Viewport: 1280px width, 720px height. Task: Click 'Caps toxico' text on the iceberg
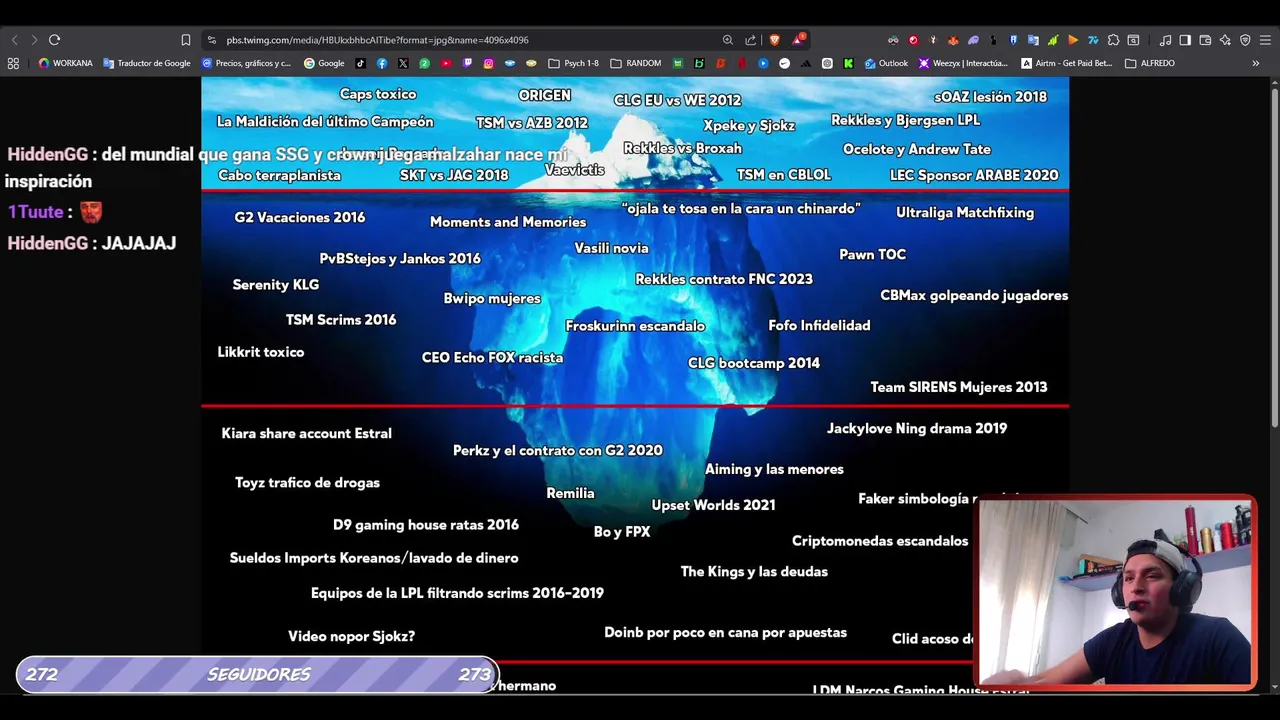tap(377, 94)
